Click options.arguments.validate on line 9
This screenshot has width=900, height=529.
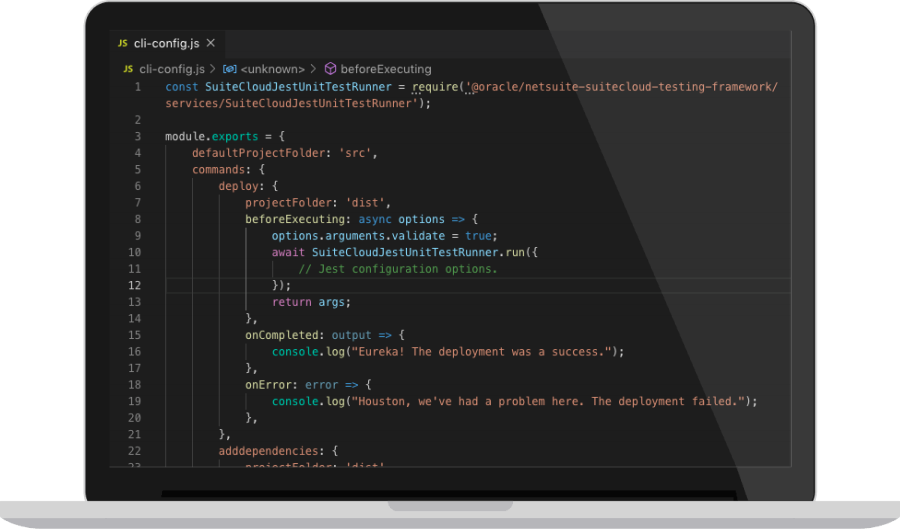[x=358, y=236]
